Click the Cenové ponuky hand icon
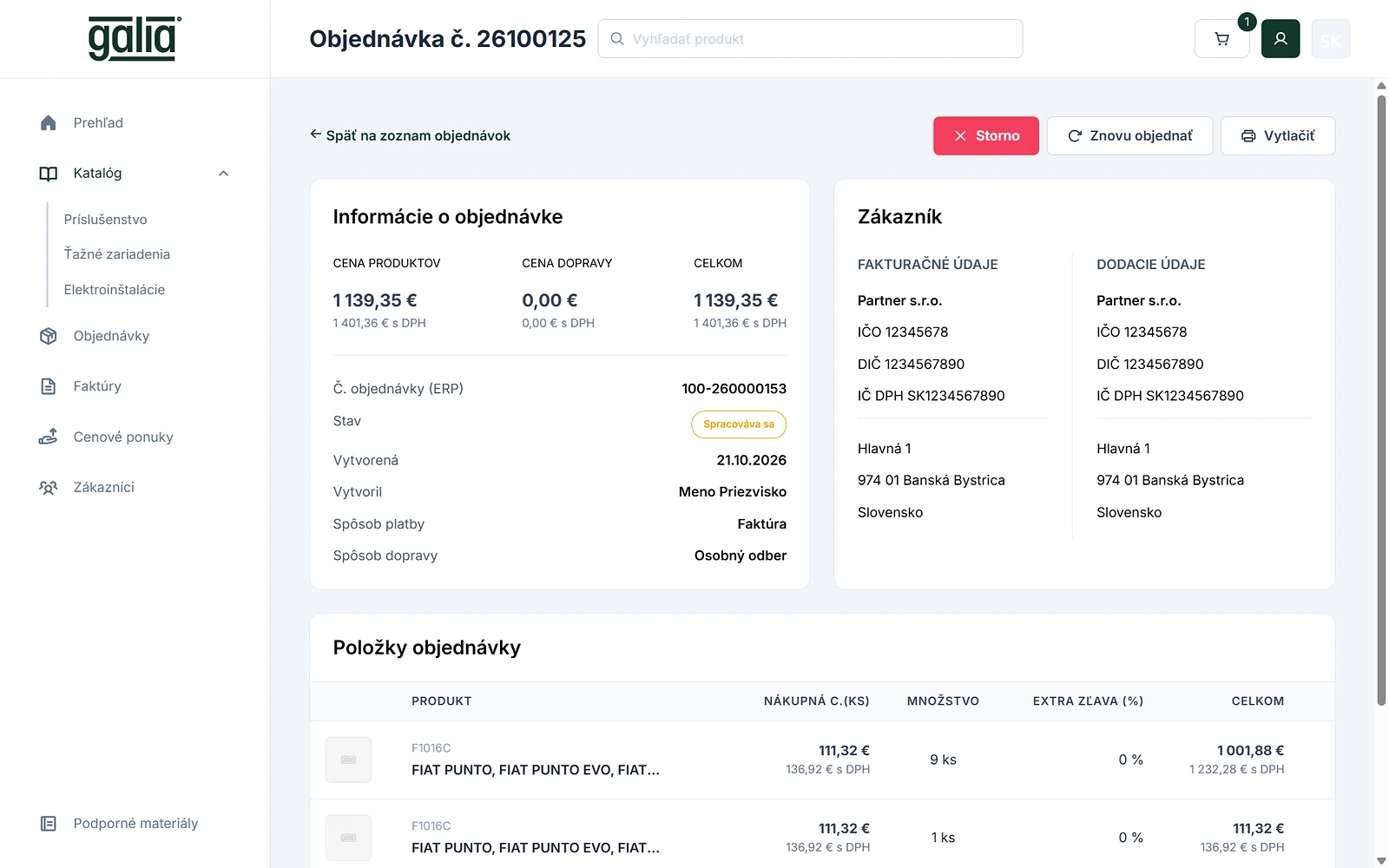The height and width of the screenshot is (868, 1389). click(49, 437)
